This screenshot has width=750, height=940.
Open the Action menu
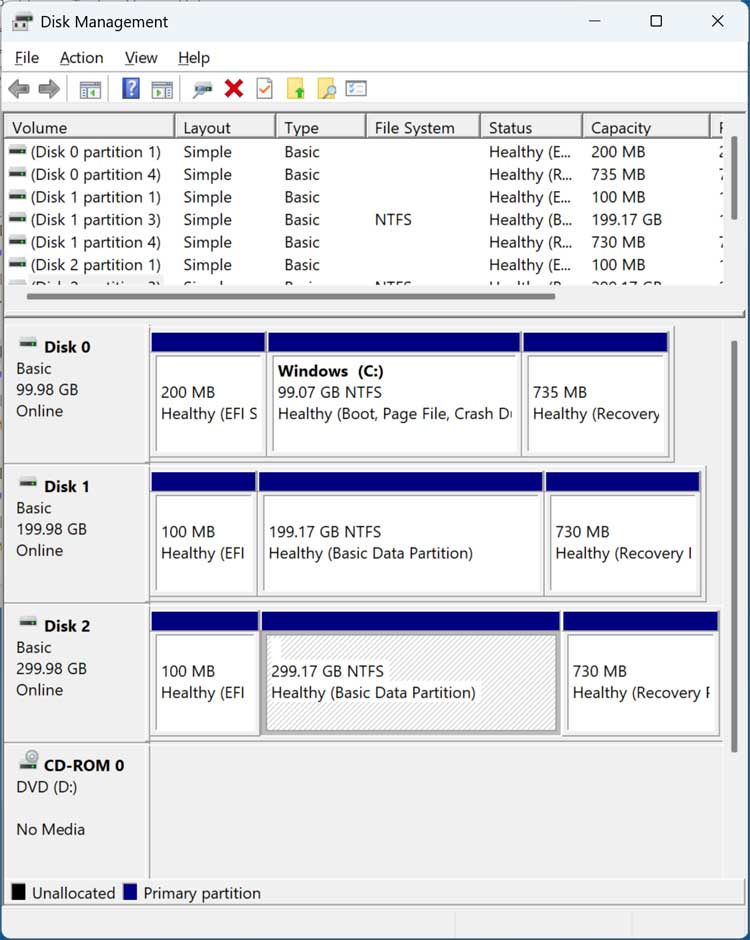point(82,58)
